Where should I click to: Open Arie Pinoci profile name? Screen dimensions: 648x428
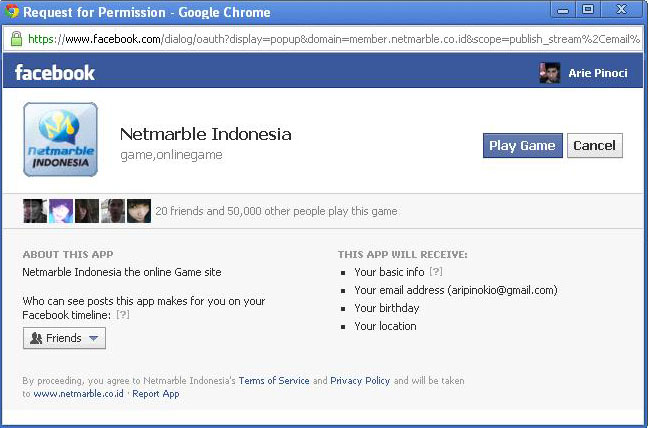tap(598, 73)
